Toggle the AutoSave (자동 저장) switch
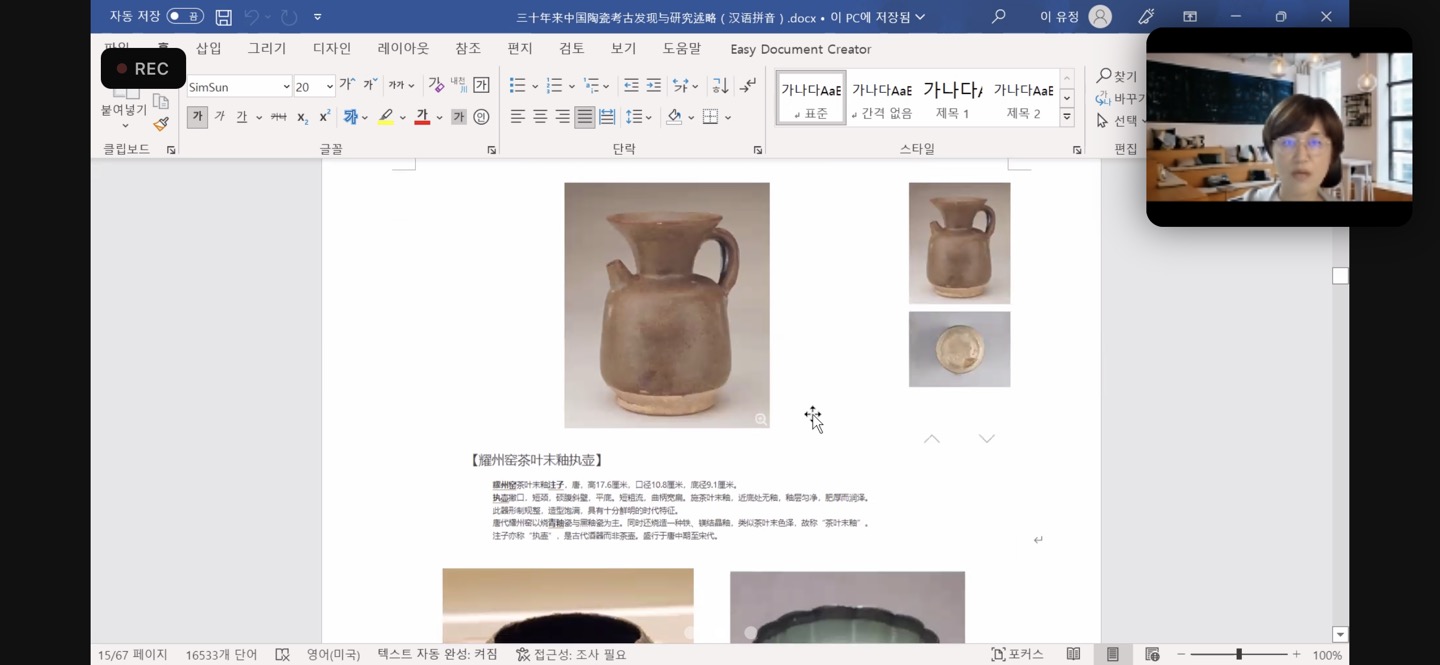The height and width of the screenshot is (665, 1440). click(185, 16)
